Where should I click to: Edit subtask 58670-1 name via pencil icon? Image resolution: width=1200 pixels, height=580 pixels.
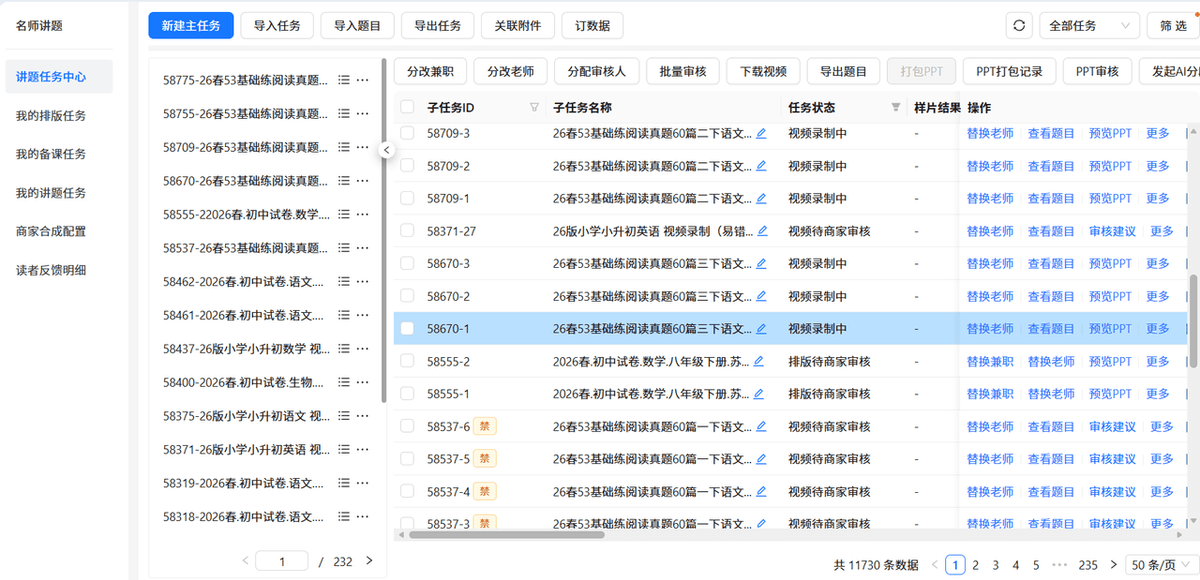pyautogui.click(x=762, y=328)
